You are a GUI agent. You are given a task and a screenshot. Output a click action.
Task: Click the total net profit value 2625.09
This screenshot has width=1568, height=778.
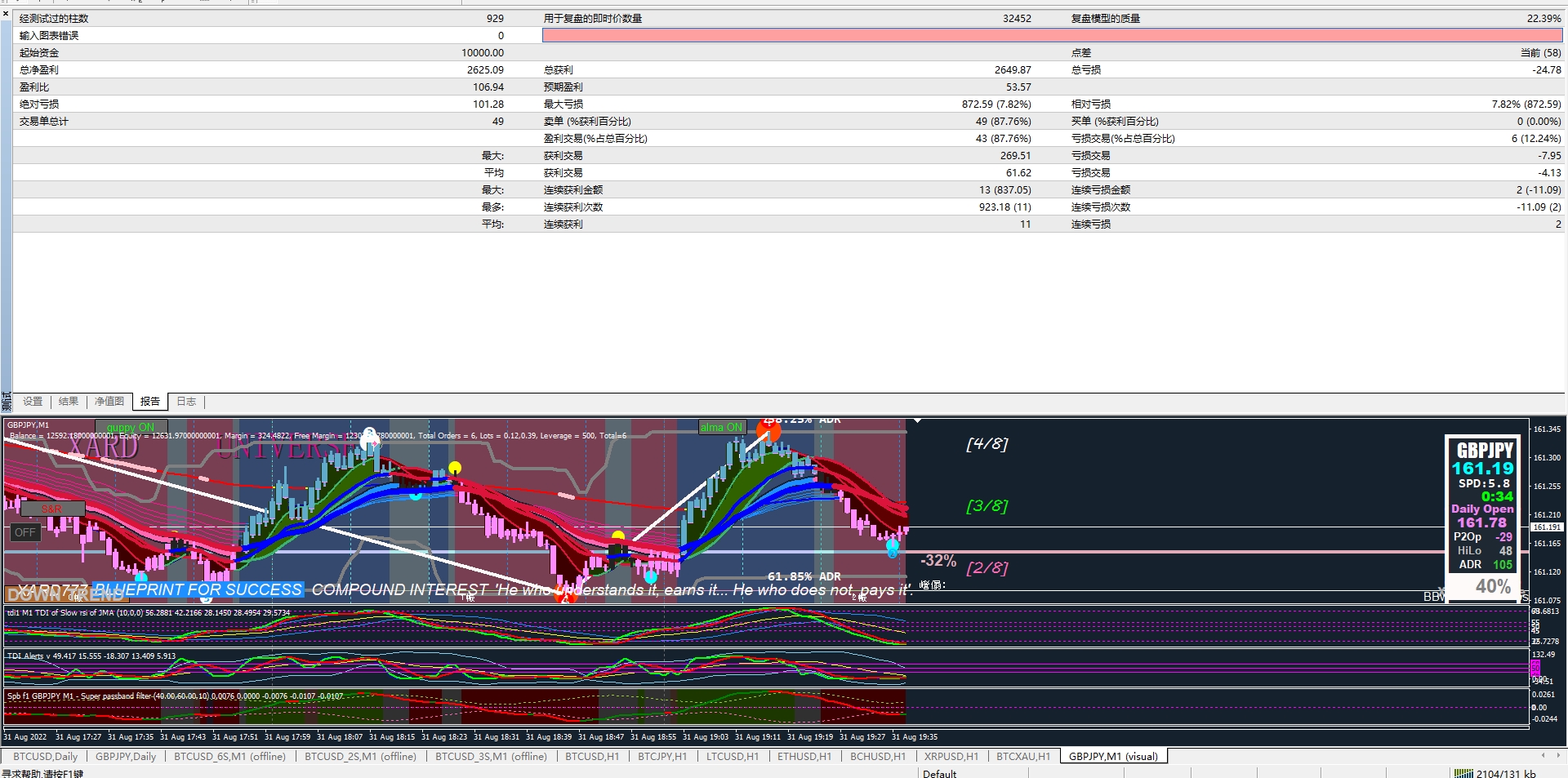pyautogui.click(x=485, y=69)
